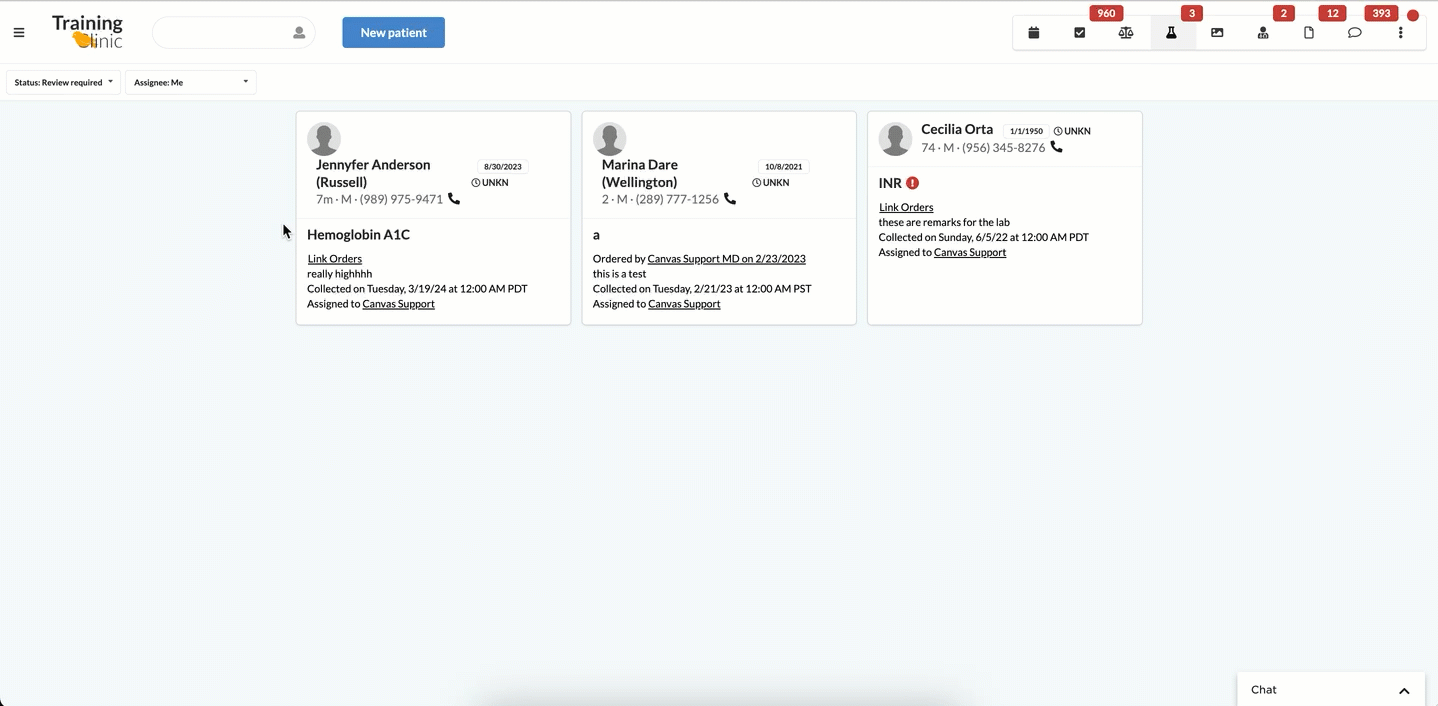Click Link Orders under Hemoglobin A1C
The width and height of the screenshot is (1438, 706).
pyautogui.click(x=335, y=259)
